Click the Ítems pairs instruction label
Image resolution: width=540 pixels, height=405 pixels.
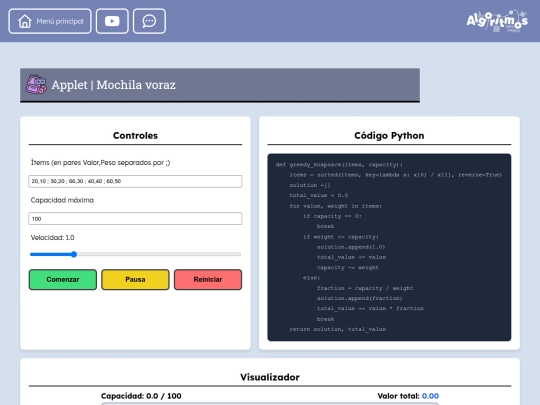click(x=100, y=163)
